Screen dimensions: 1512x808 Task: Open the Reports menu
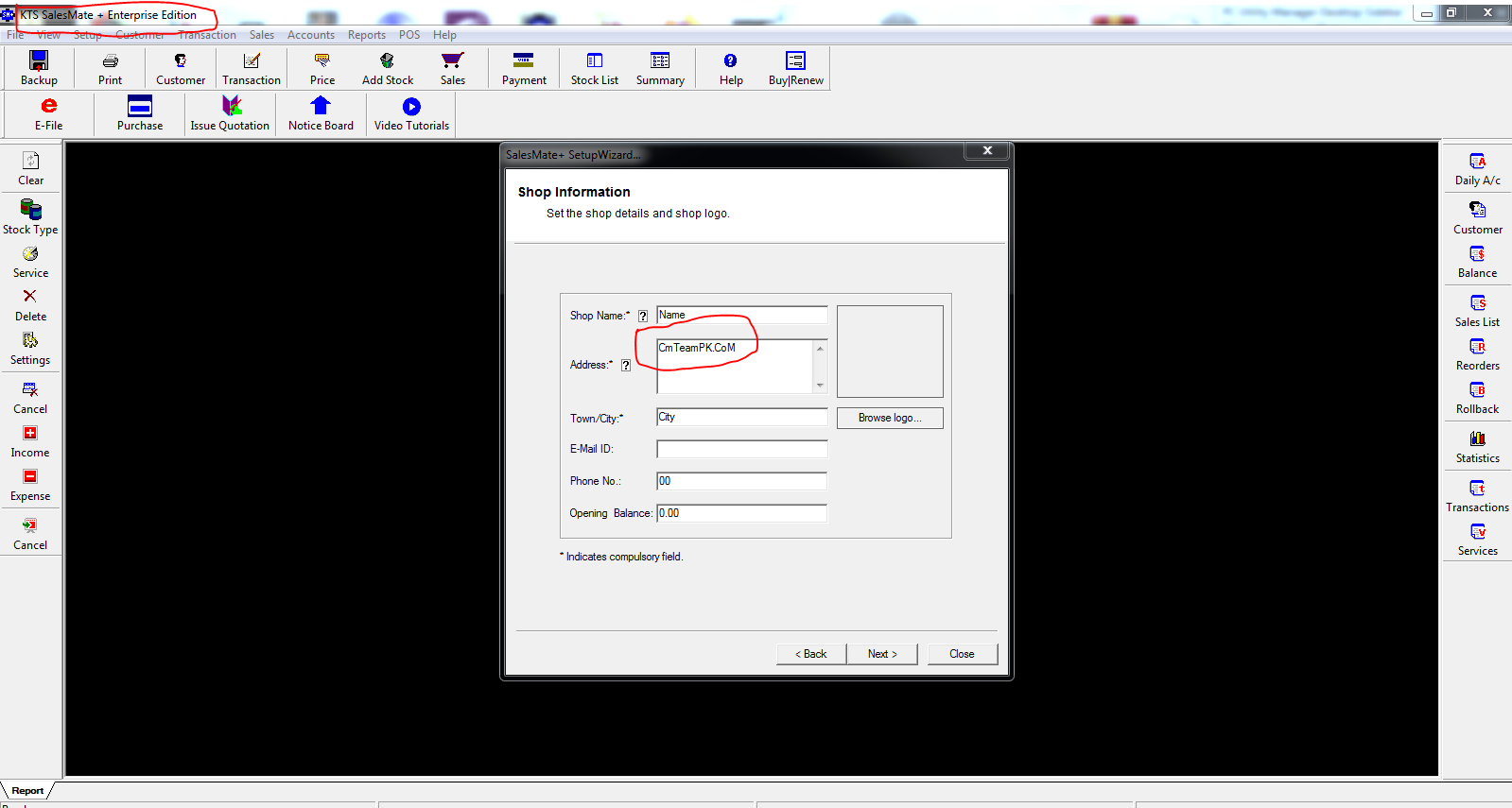tap(367, 35)
